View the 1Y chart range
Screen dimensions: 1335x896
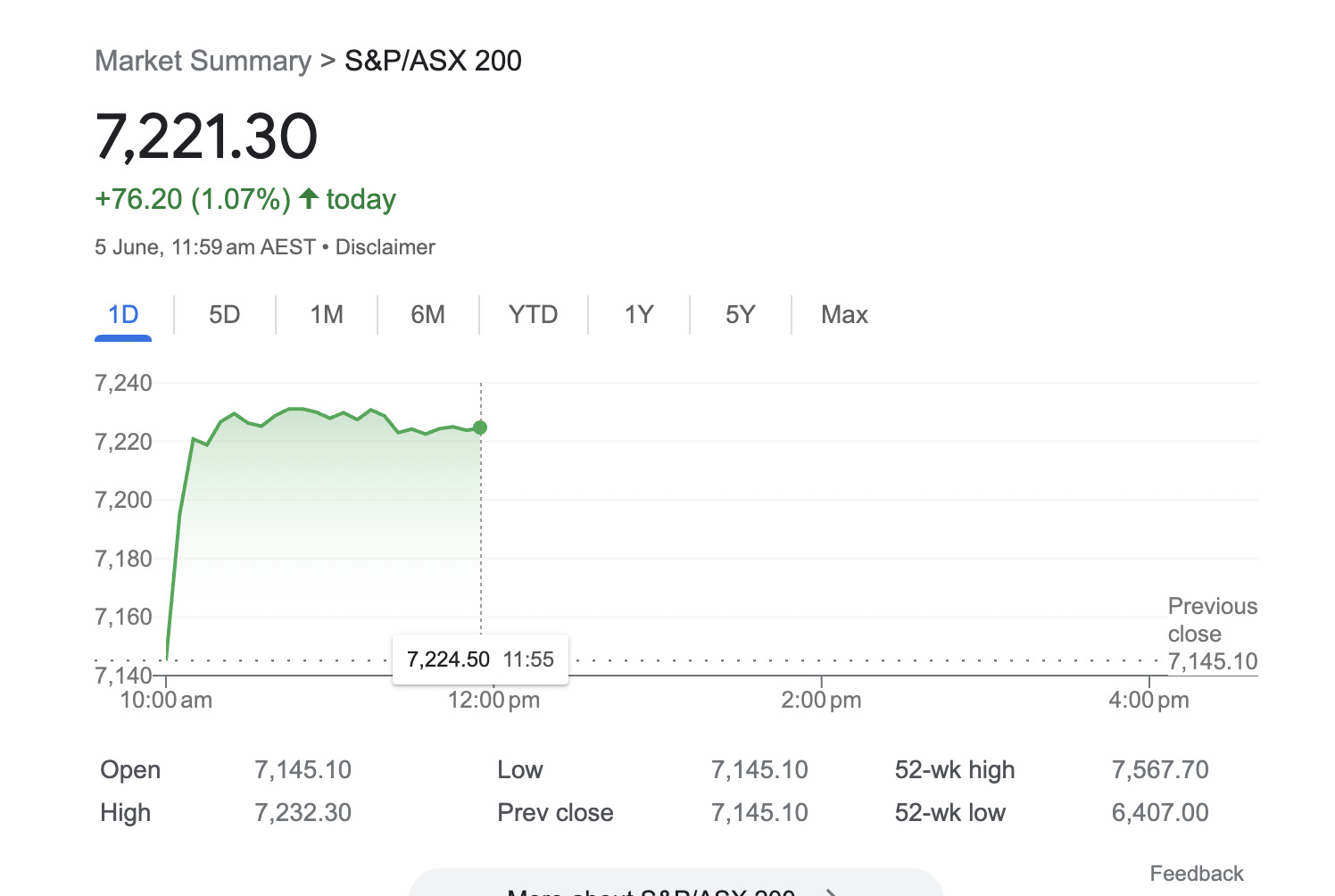tap(639, 315)
